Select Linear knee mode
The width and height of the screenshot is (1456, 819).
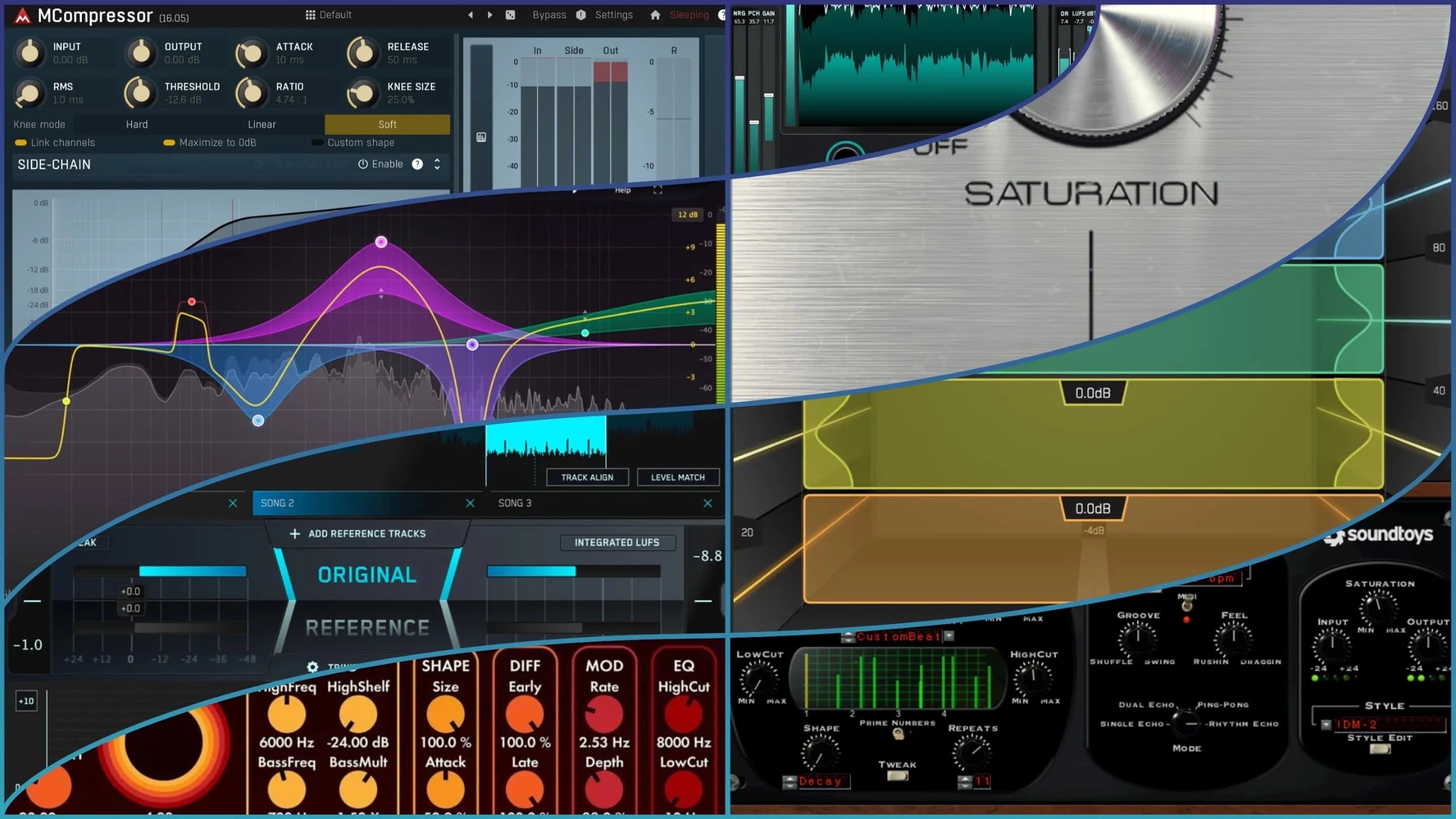tap(262, 125)
